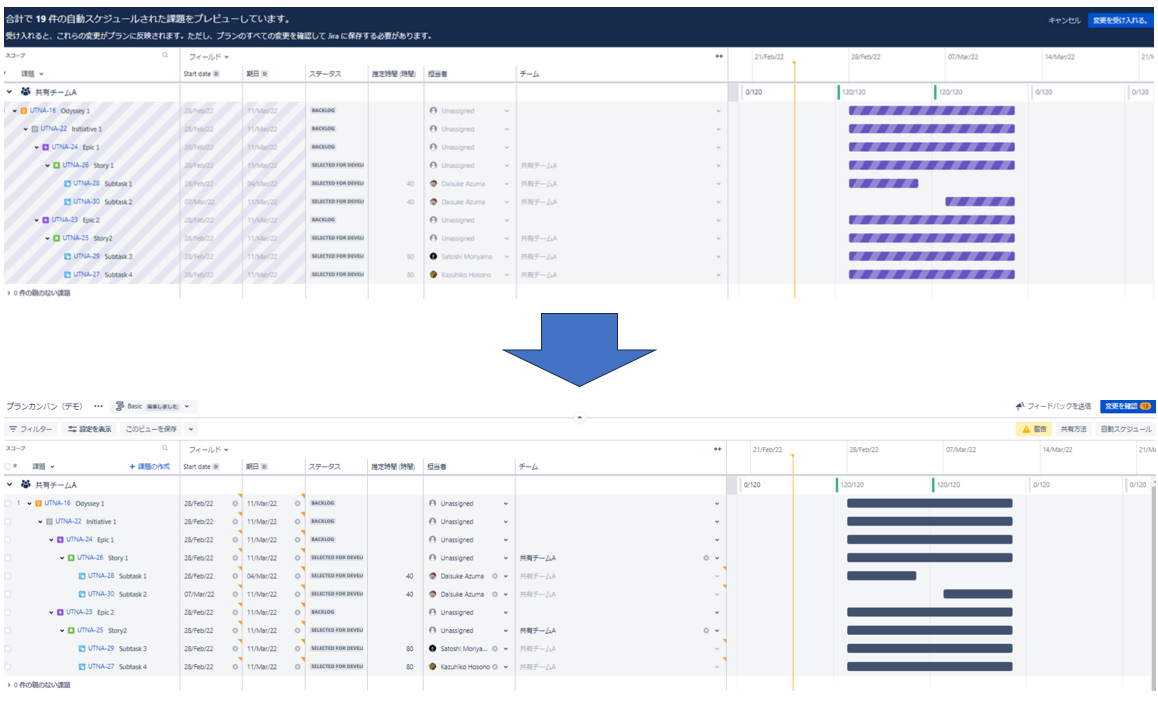Viewport: 1158px width, 702px height.
Task: Open the Basic view dropdown
Action: click(155, 406)
